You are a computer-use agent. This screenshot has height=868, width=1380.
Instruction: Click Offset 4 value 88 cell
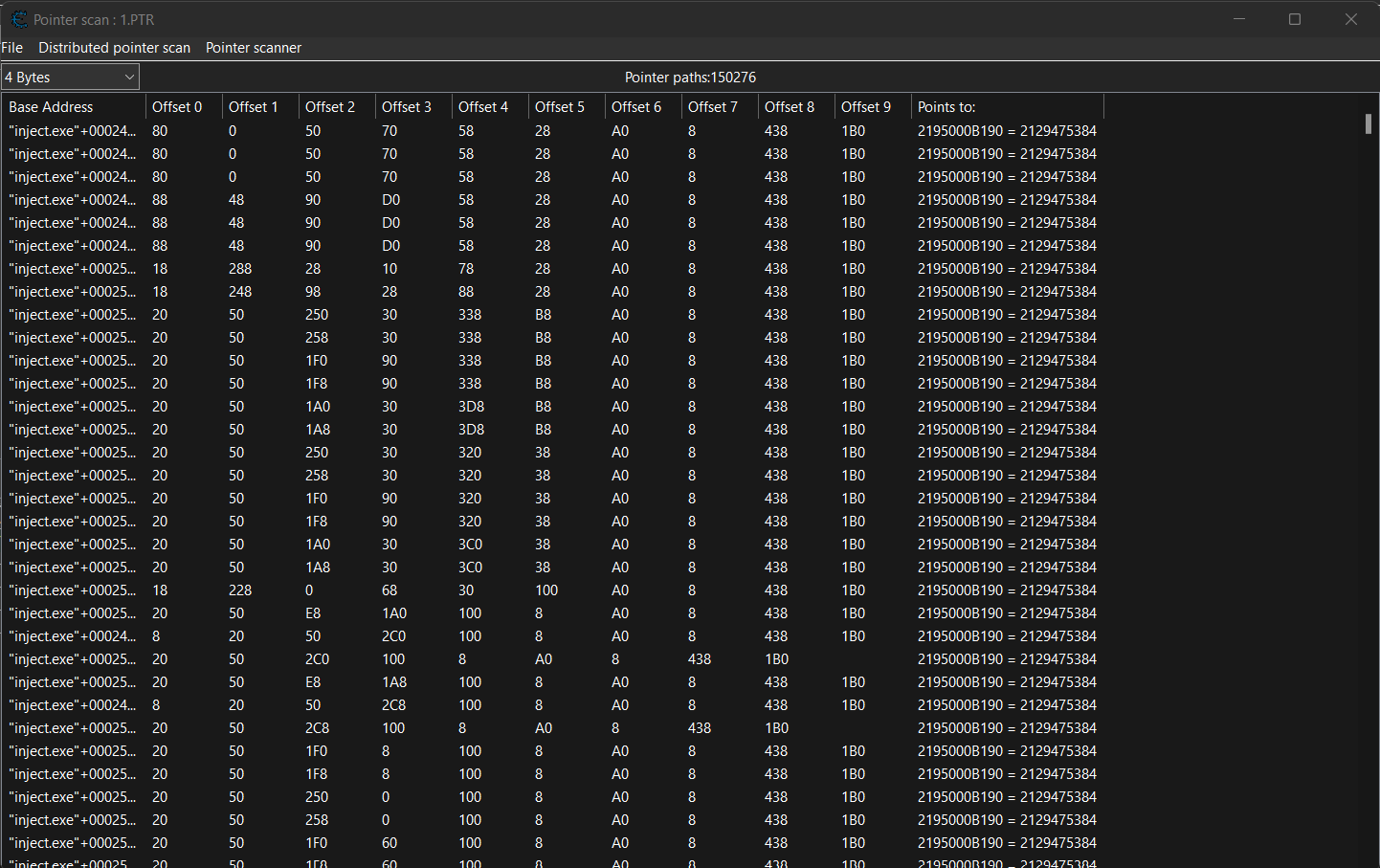[466, 292]
